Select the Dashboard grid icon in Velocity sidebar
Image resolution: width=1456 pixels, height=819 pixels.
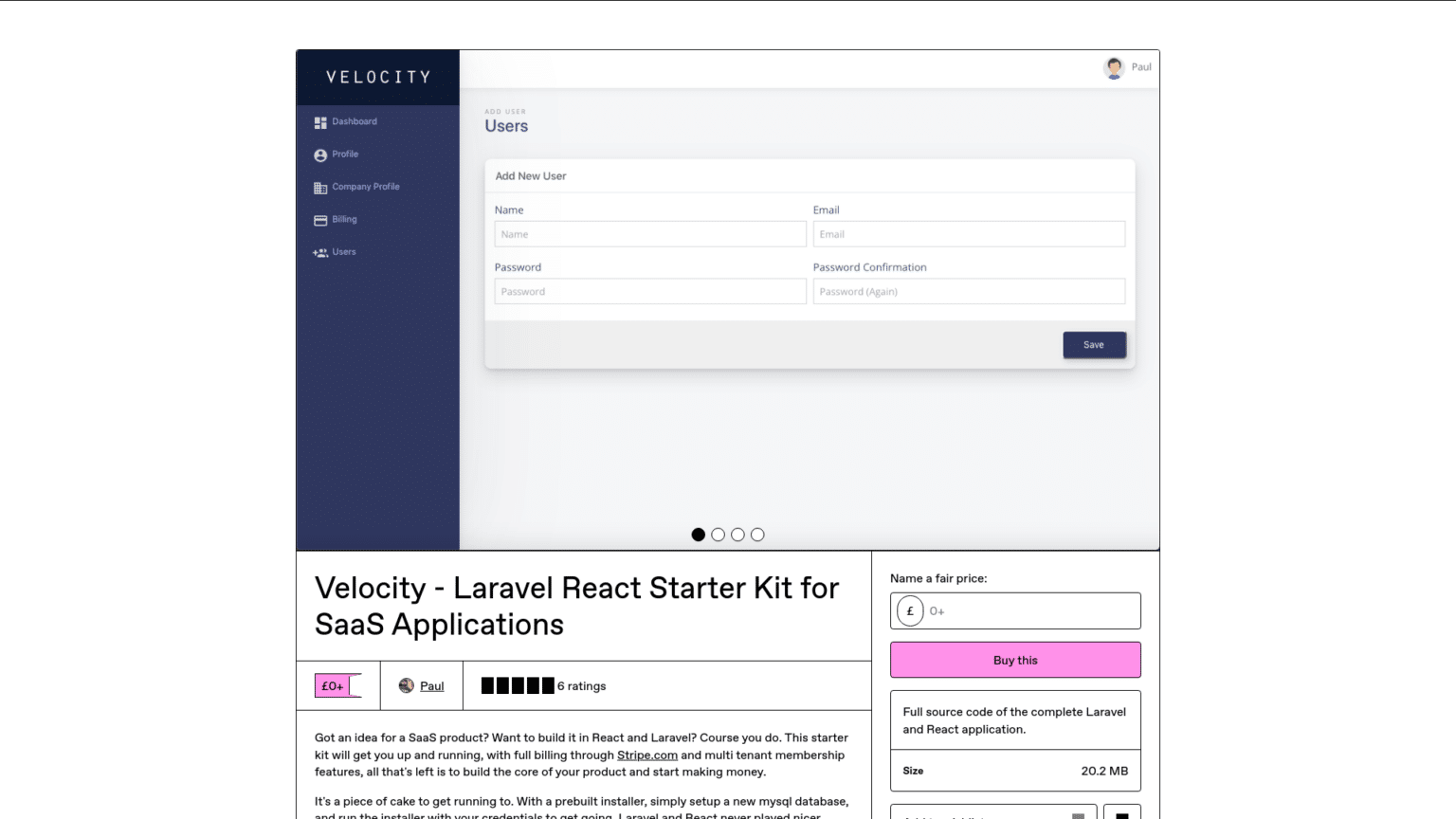pyautogui.click(x=320, y=121)
